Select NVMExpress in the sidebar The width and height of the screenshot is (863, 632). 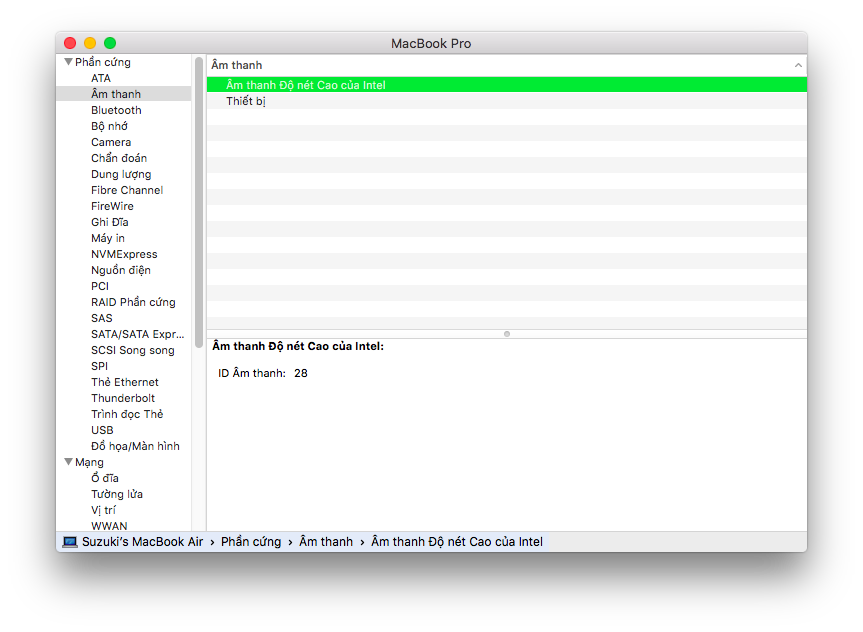click(124, 254)
